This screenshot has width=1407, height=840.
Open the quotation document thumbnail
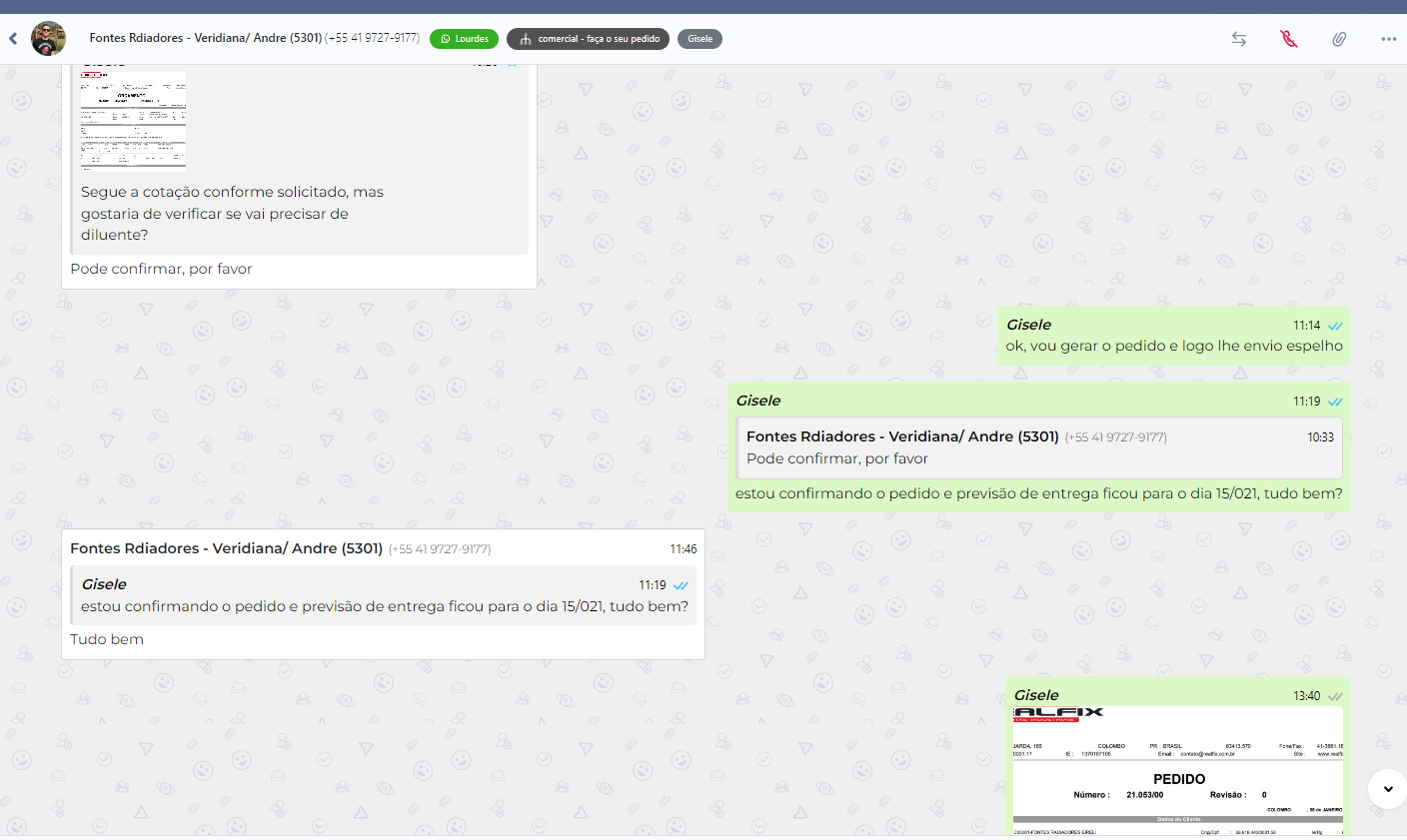pos(134,121)
